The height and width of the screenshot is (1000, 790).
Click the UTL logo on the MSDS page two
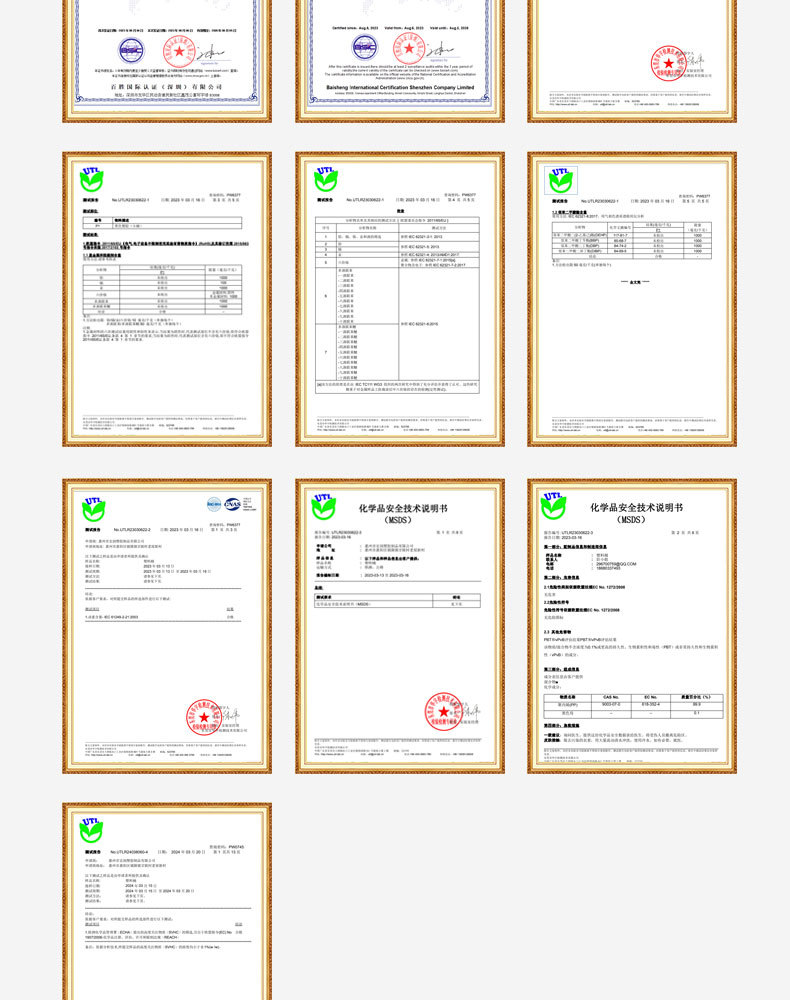click(x=553, y=506)
